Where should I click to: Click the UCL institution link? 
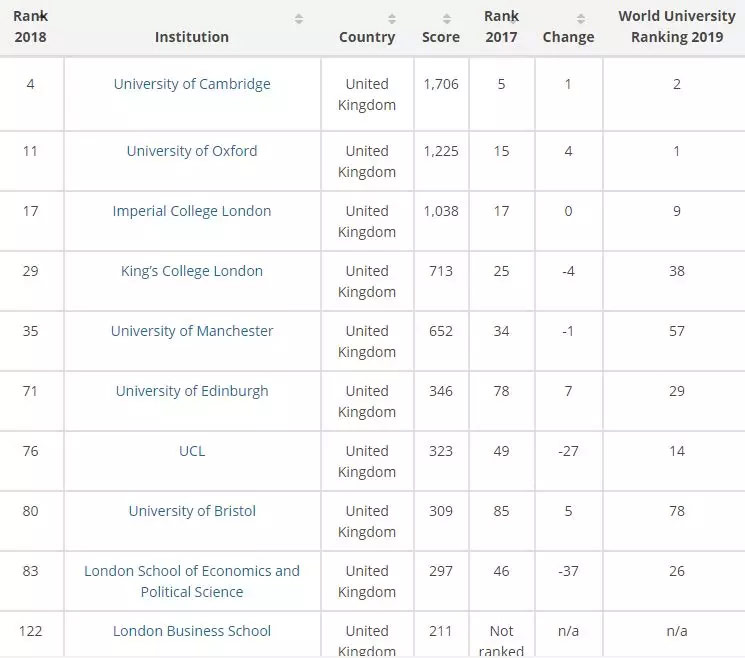pyautogui.click(x=192, y=451)
